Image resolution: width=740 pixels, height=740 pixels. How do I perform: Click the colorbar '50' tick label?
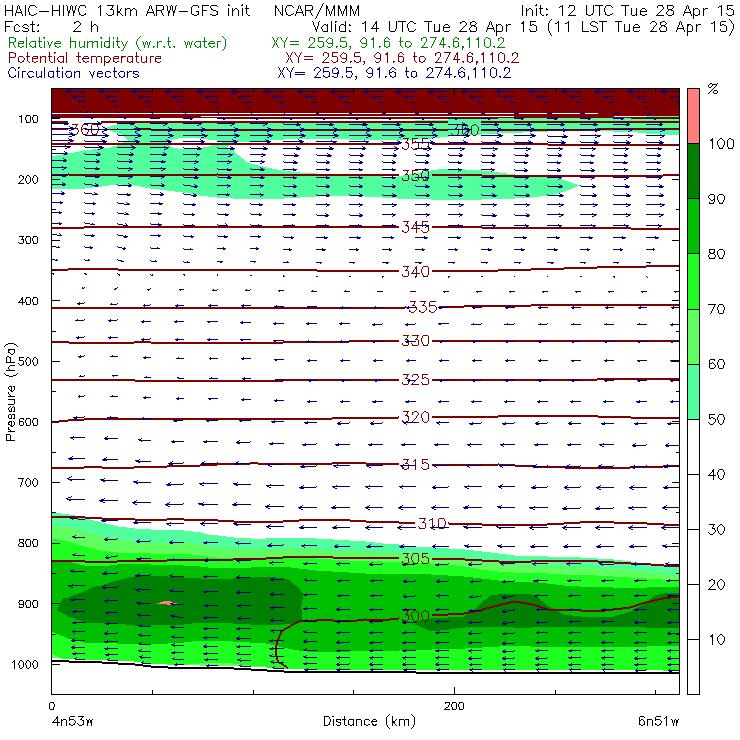[716, 419]
